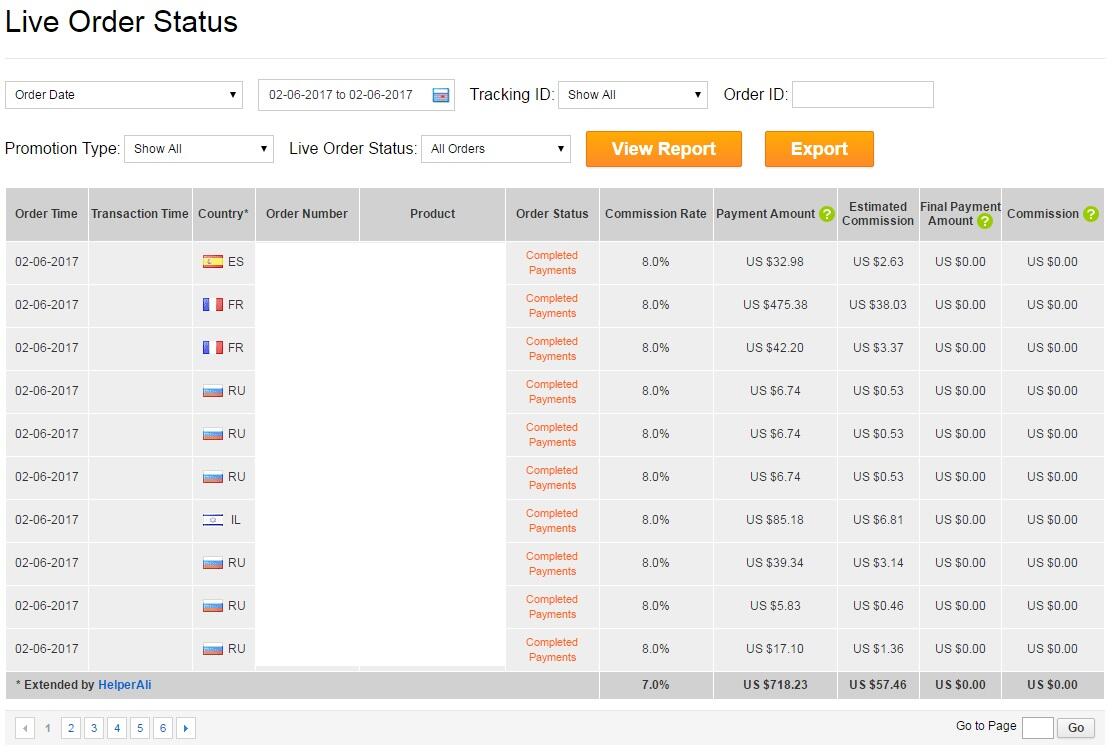
Task: Go to page 2 of results
Action: 71,729
